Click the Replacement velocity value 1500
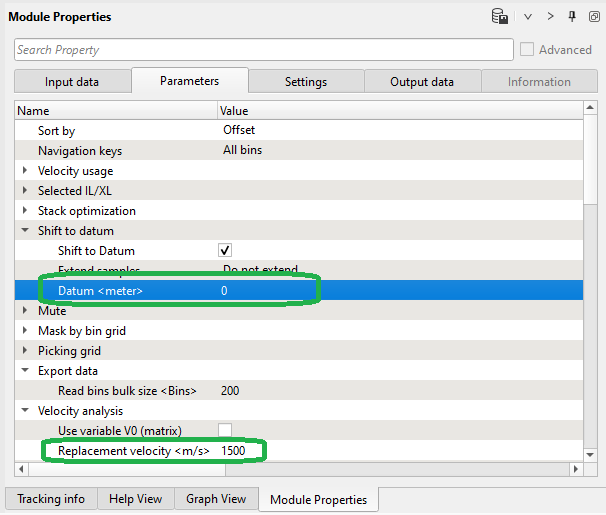606x515 pixels. pos(234,451)
